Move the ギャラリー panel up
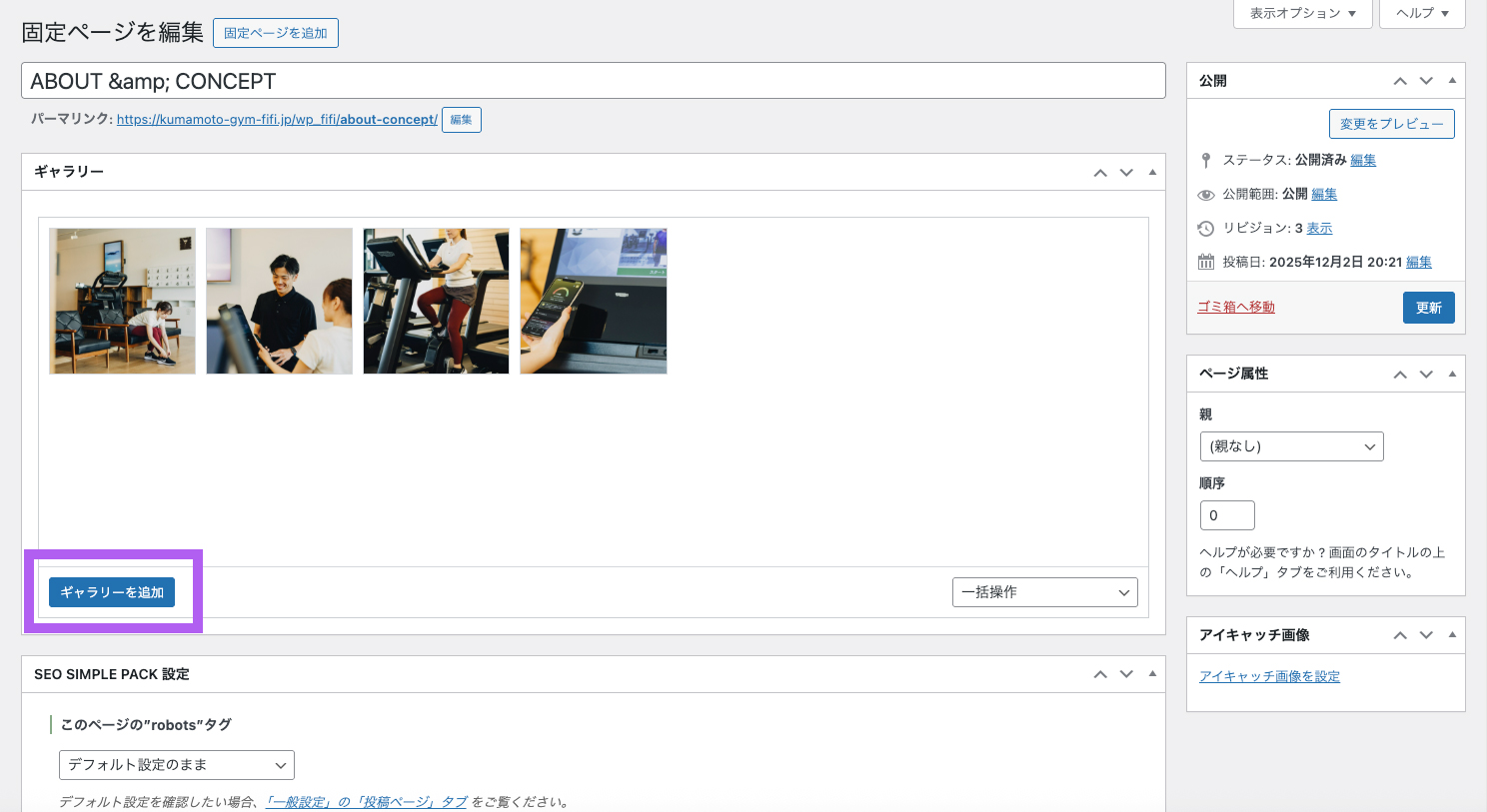 click(x=1100, y=173)
